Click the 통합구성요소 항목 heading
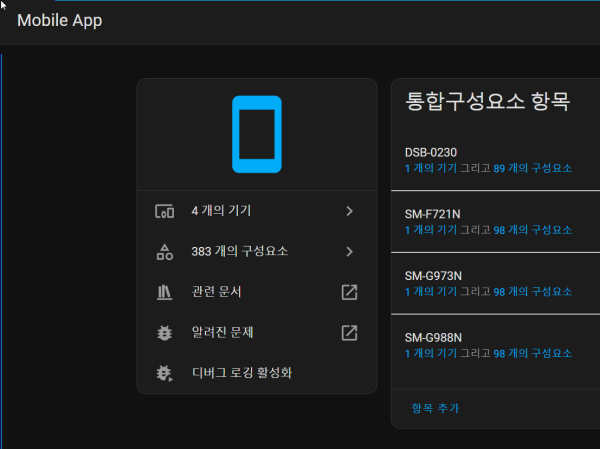600x449 pixels. (x=488, y=102)
